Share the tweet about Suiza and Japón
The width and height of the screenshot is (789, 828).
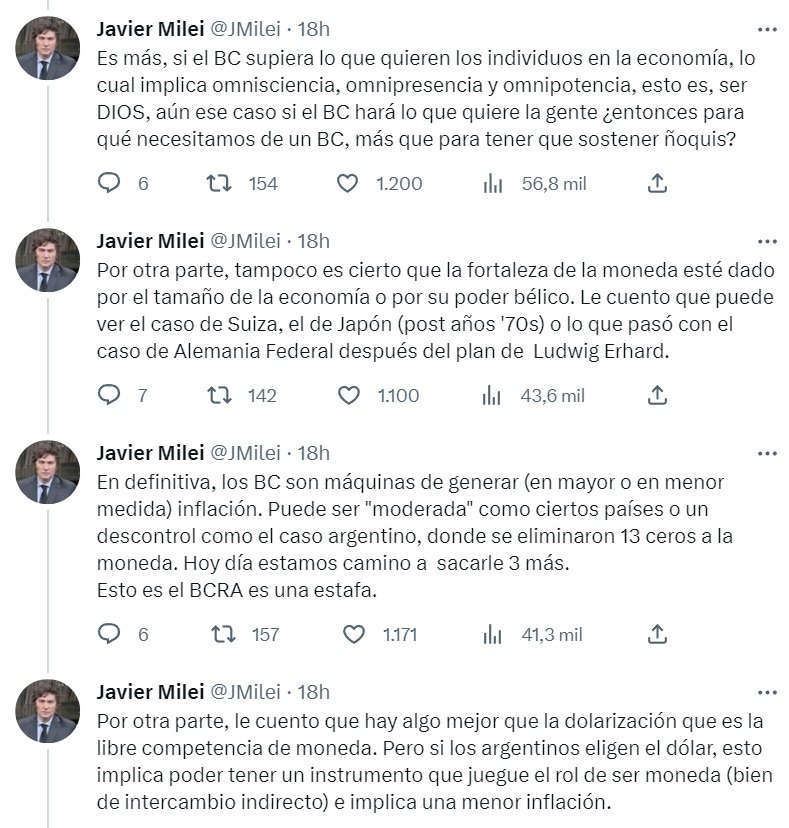pyautogui.click(x=657, y=395)
